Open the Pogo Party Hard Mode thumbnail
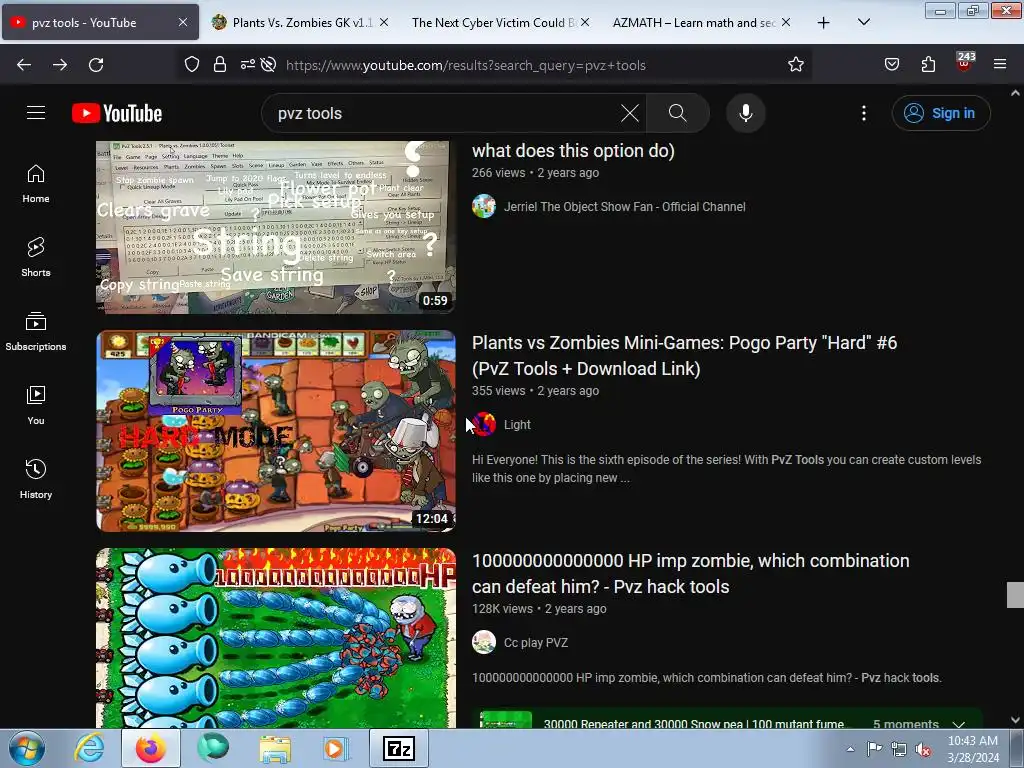The image size is (1024, 768). [x=276, y=431]
